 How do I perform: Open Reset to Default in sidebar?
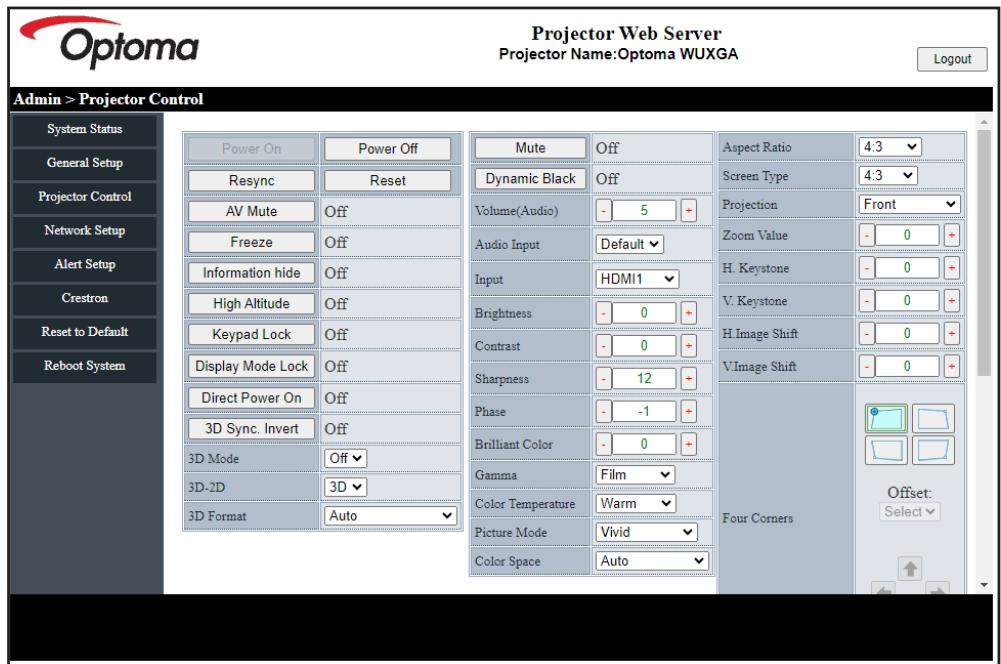(x=84, y=332)
